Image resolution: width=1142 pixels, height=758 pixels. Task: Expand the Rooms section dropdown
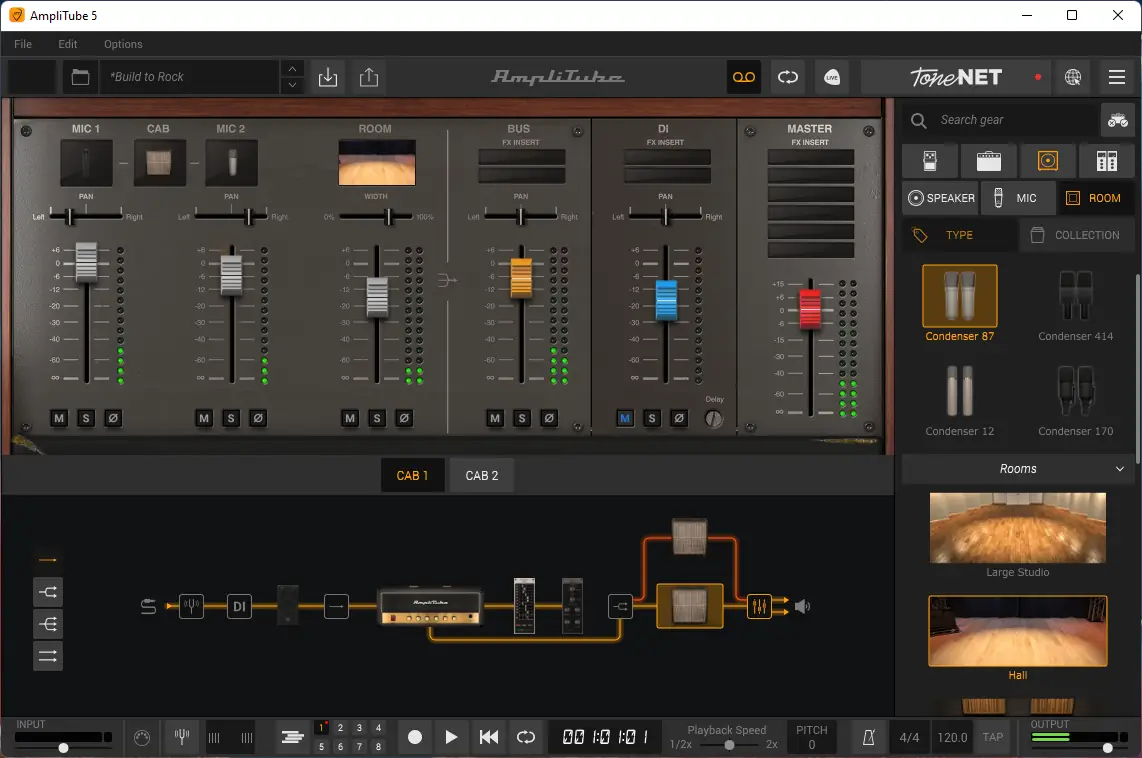(1120, 469)
